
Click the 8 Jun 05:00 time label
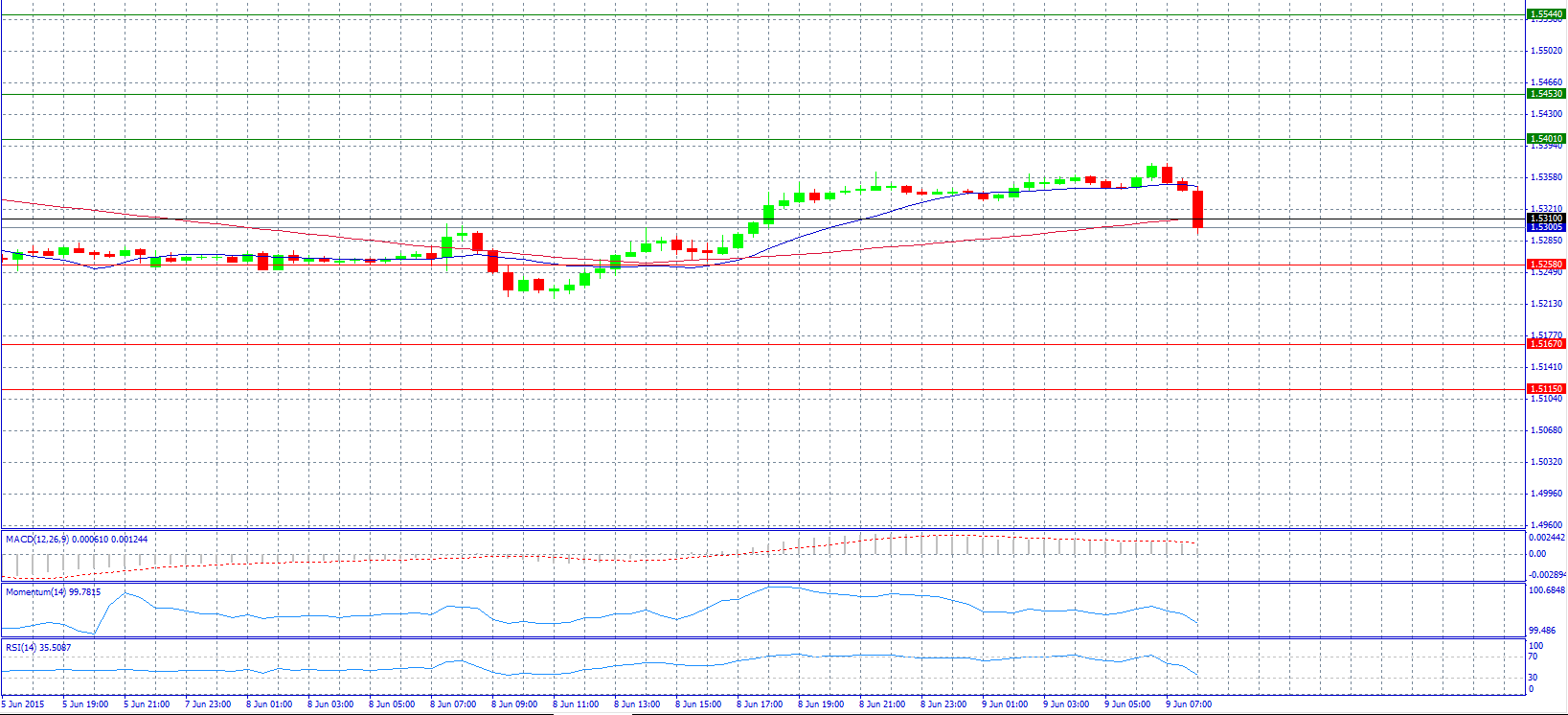click(392, 704)
